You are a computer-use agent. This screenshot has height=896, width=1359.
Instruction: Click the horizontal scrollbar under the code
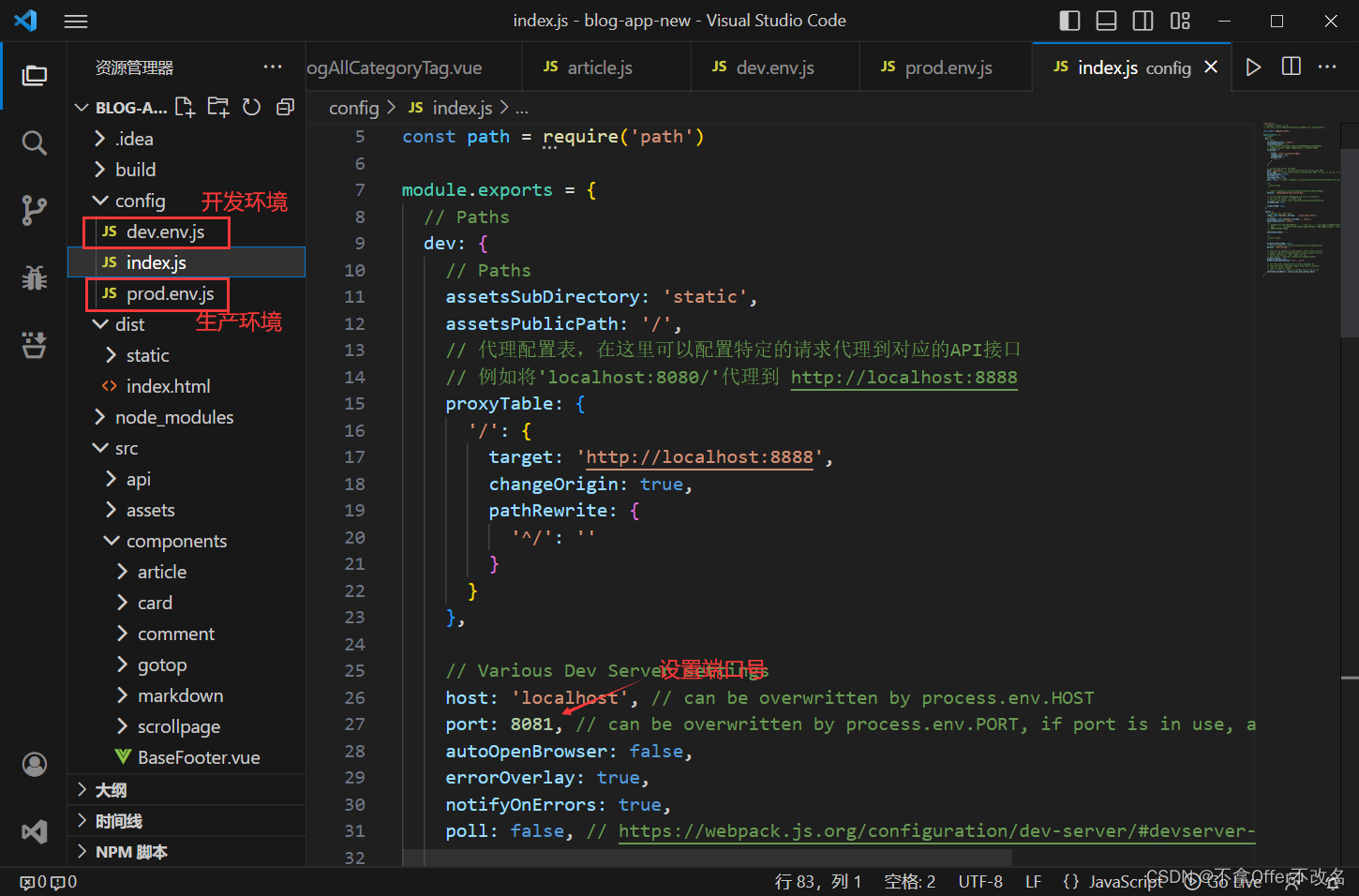pos(708,859)
